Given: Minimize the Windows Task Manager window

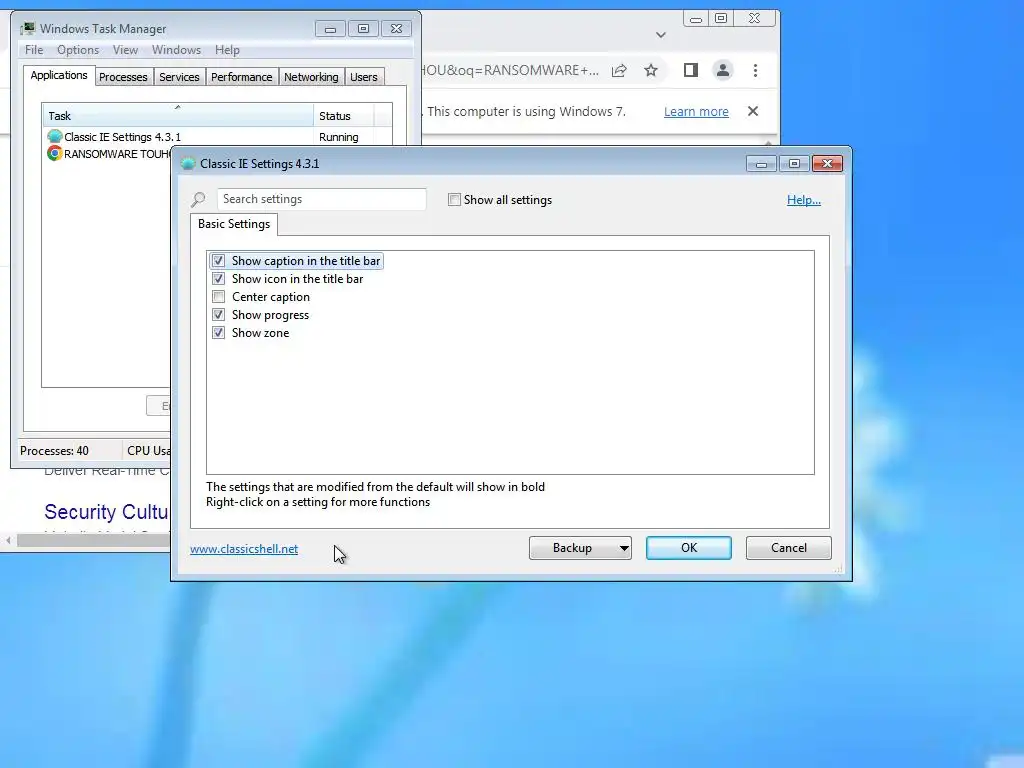Looking at the screenshot, I should (330, 29).
